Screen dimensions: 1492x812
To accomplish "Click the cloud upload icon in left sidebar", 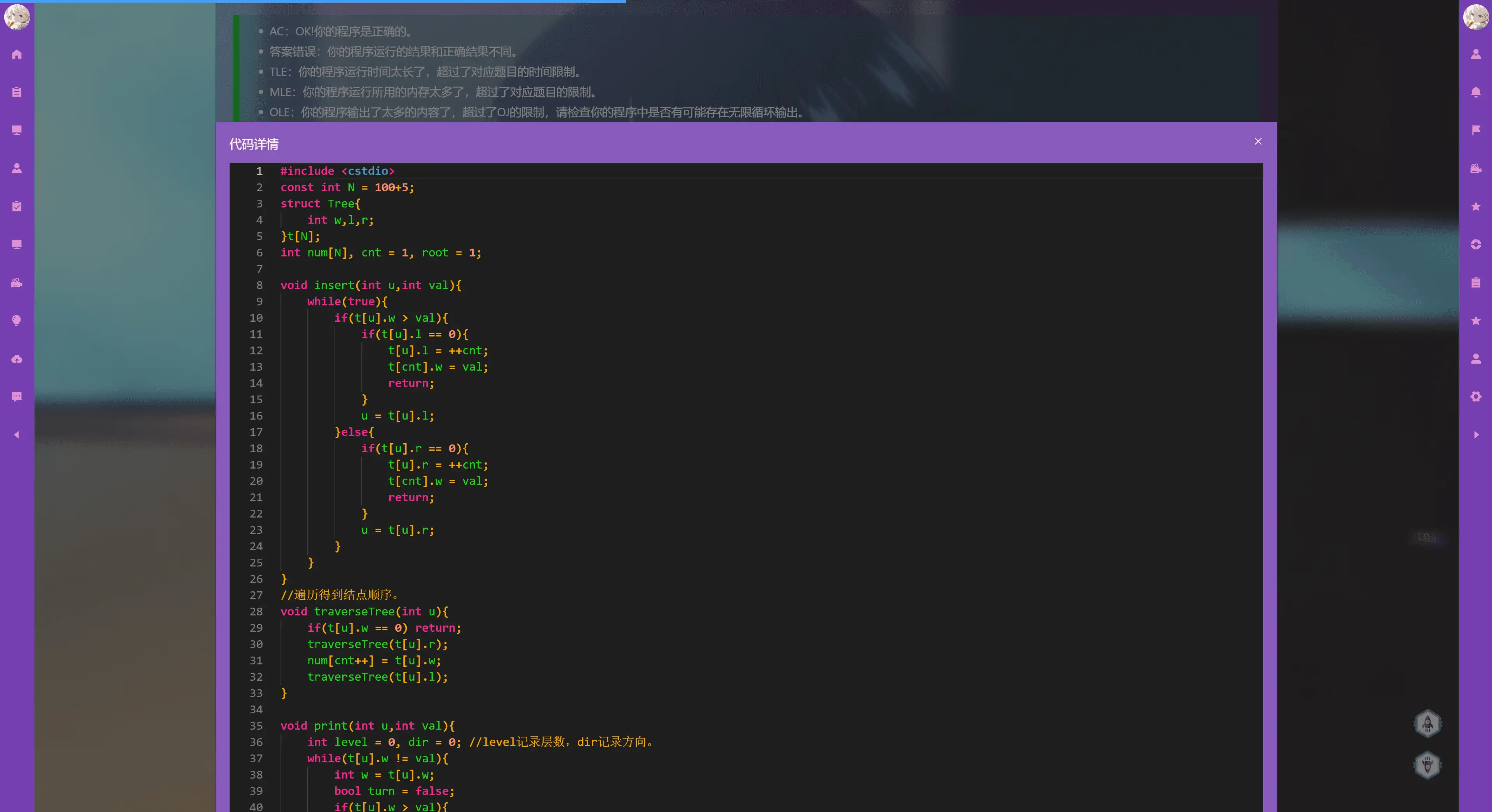I will 17,359.
